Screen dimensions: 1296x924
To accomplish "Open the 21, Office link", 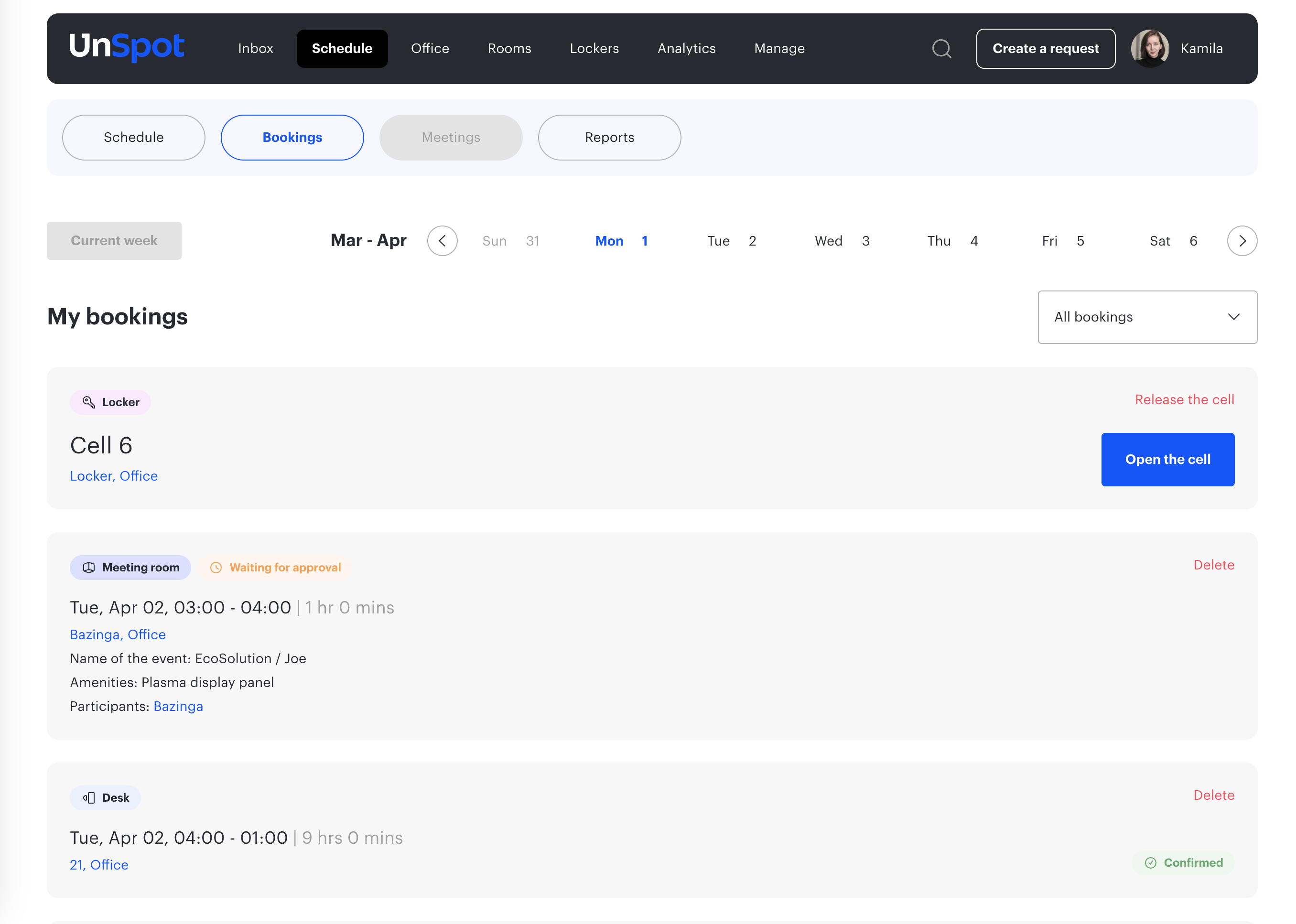I will click(x=99, y=865).
